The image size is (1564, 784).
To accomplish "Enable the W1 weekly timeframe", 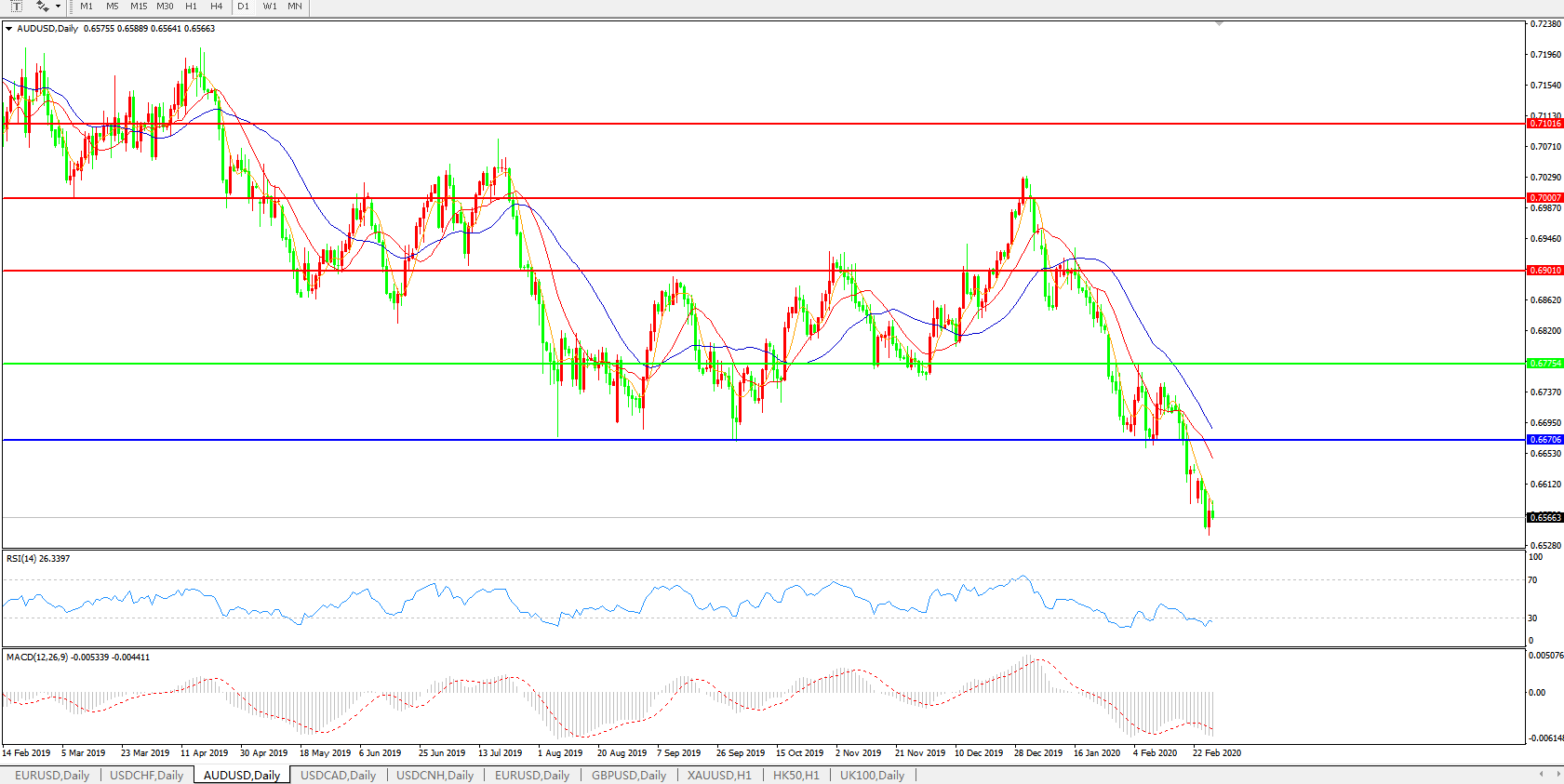I will [270, 7].
